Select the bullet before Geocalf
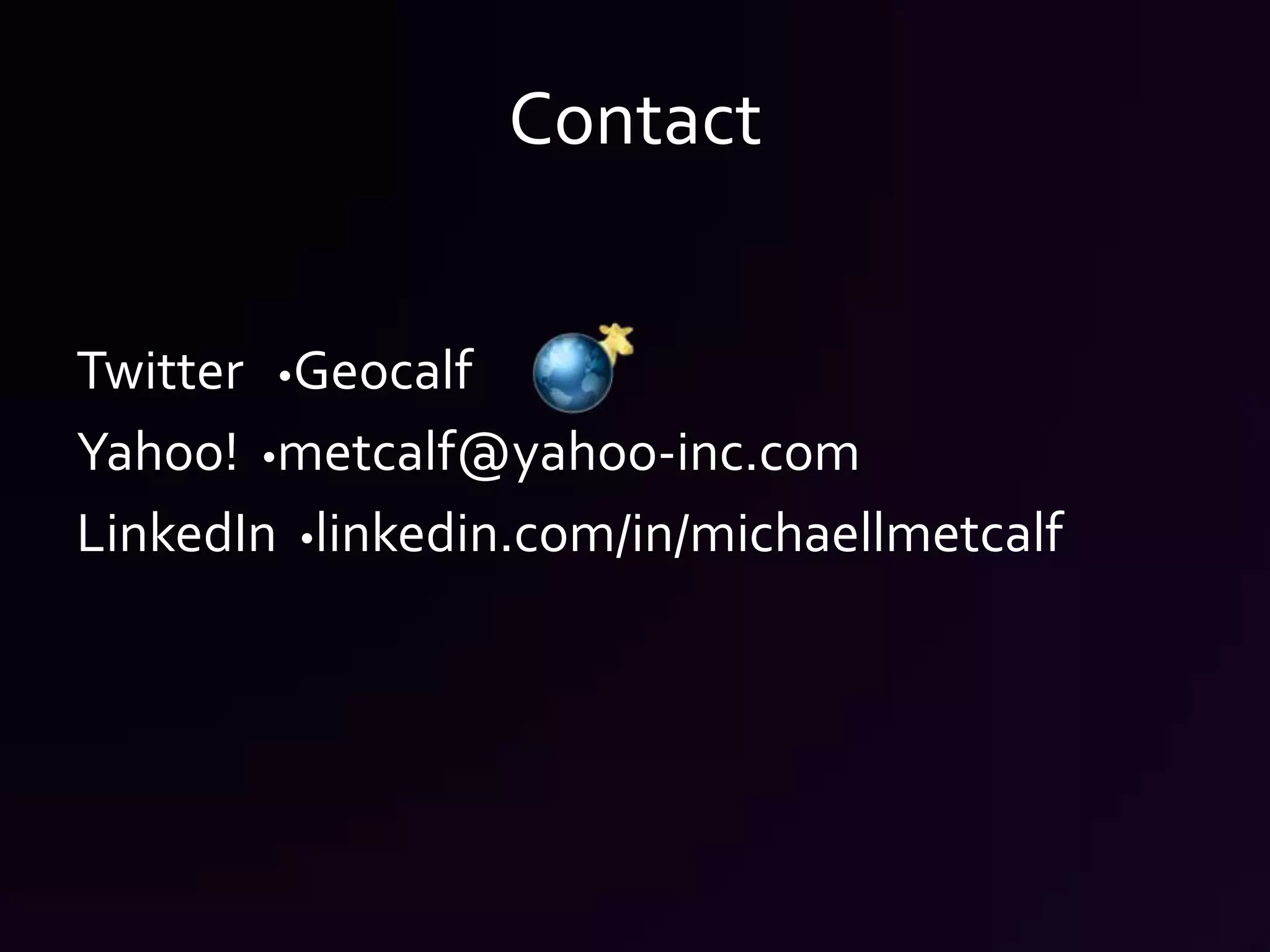This screenshot has width=1270, height=952. (285, 376)
